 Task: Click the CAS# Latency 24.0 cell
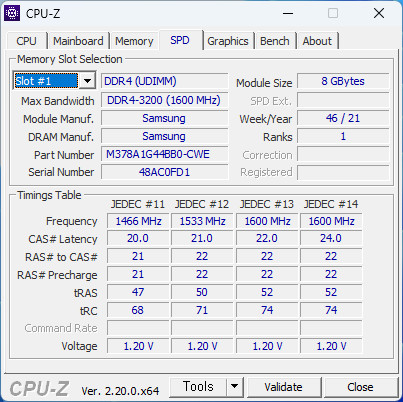point(331,238)
